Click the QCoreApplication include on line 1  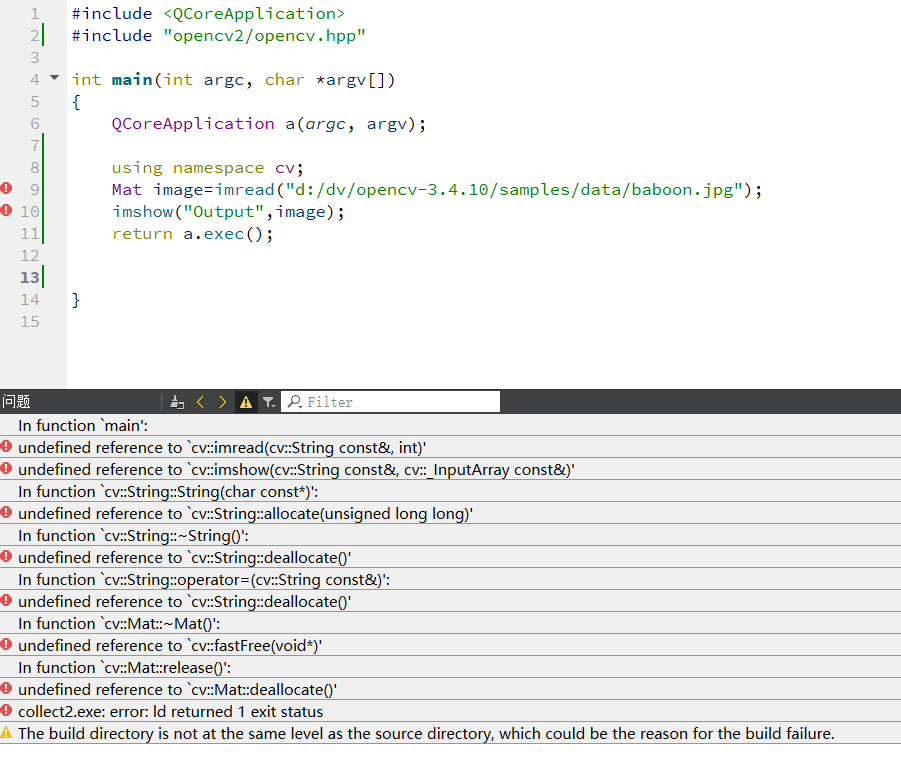pyautogui.click(x=254, y=14)
